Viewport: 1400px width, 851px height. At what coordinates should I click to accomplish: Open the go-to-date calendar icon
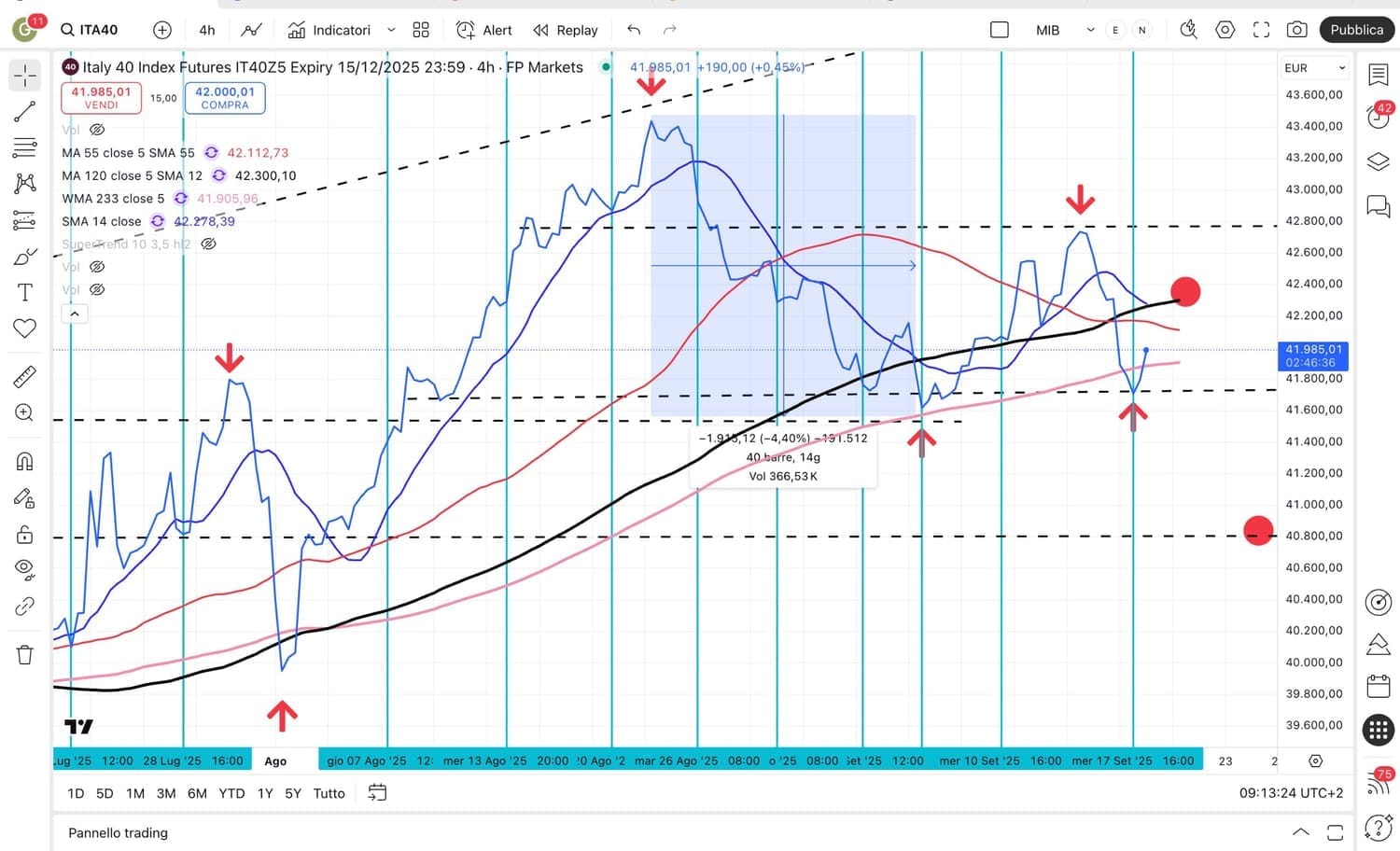377,793
